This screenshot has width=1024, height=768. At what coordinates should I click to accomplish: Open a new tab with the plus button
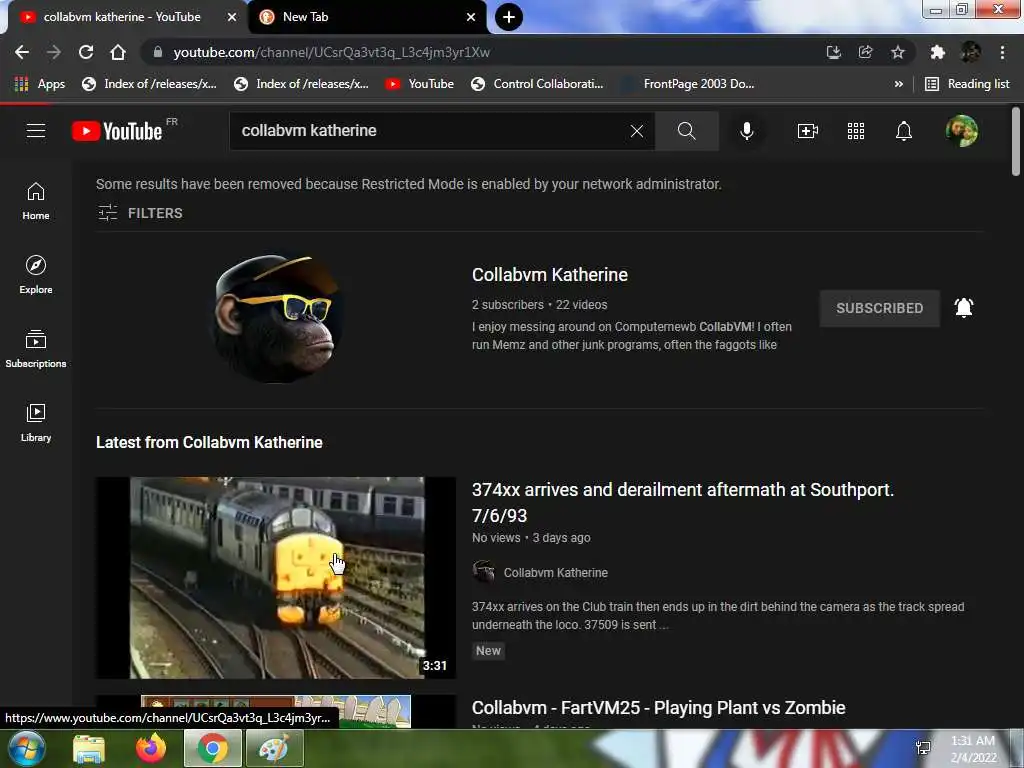(x=509, y=17)
